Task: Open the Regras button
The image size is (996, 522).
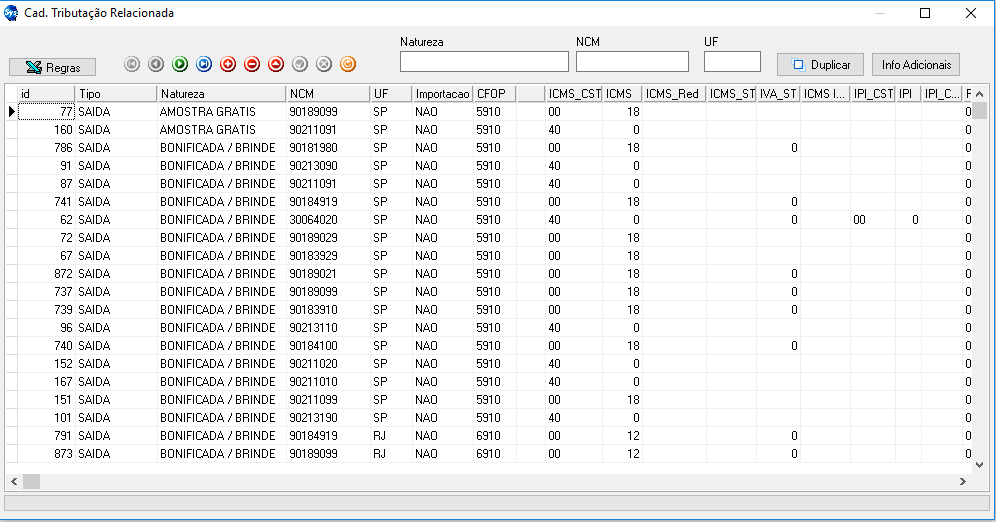Action: (52, 67)
